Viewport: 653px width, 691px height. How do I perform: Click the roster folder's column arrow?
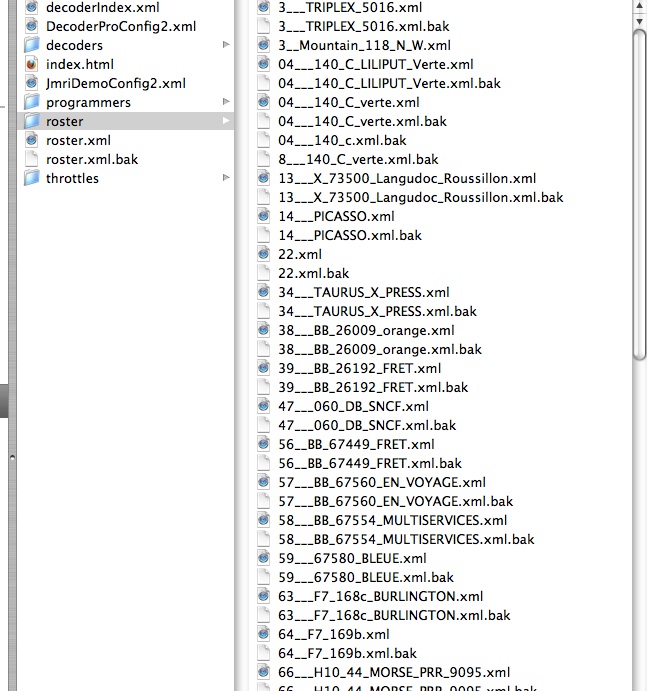226,121
